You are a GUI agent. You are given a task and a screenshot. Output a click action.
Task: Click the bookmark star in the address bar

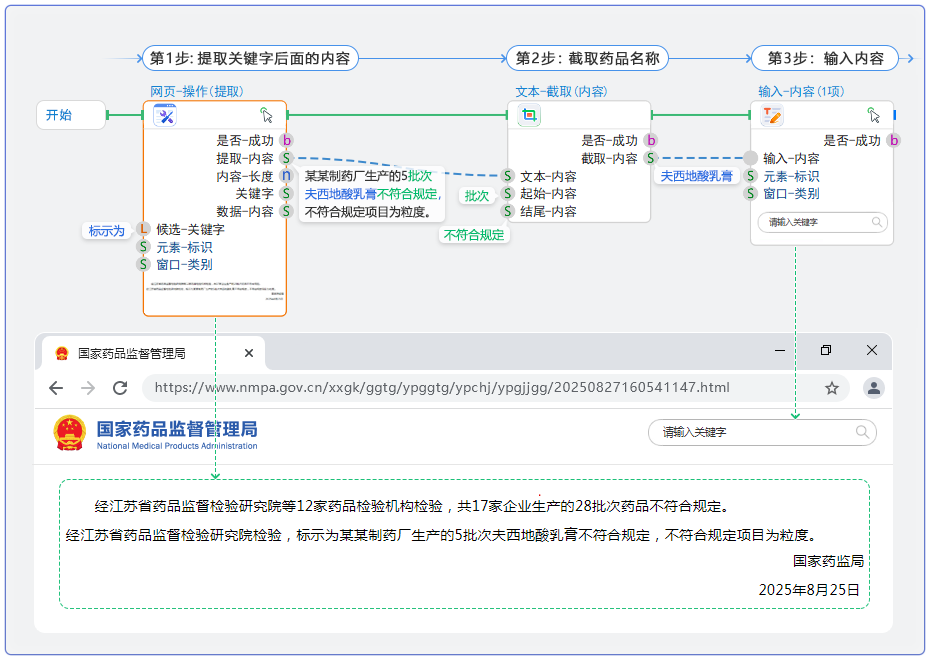(x=831, y=388)
